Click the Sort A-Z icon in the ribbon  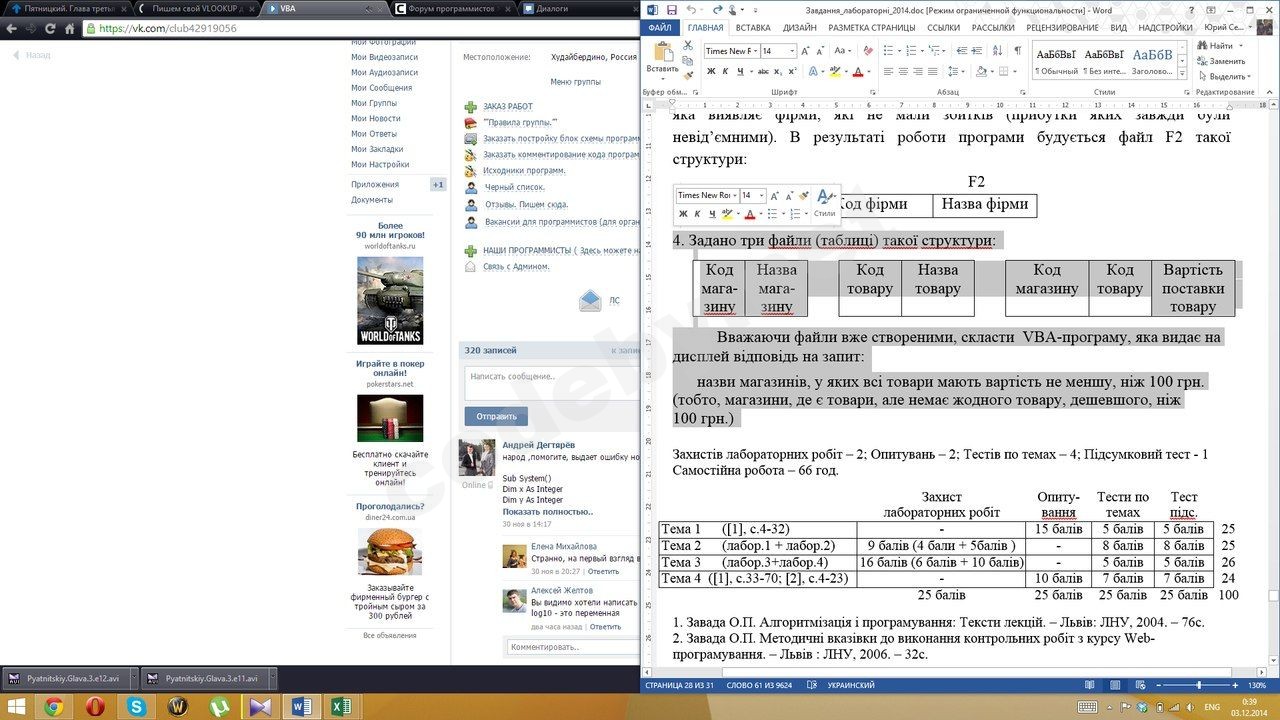[x=995, y=50]
